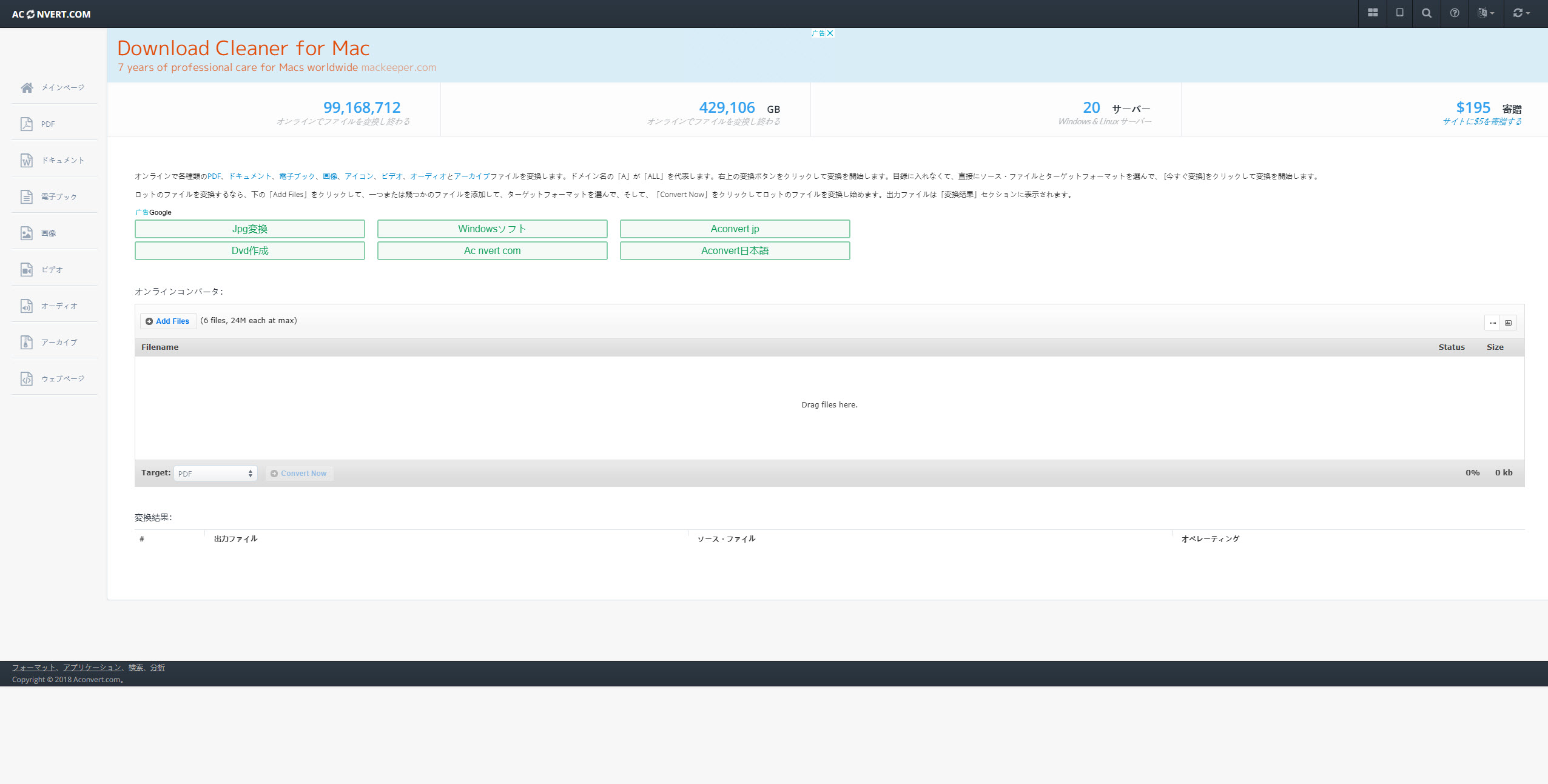The width and height of the screenshot is (1548, 784).
Task: Click Download Cleaner for Mac ad headline
Action: click(243, 48)
